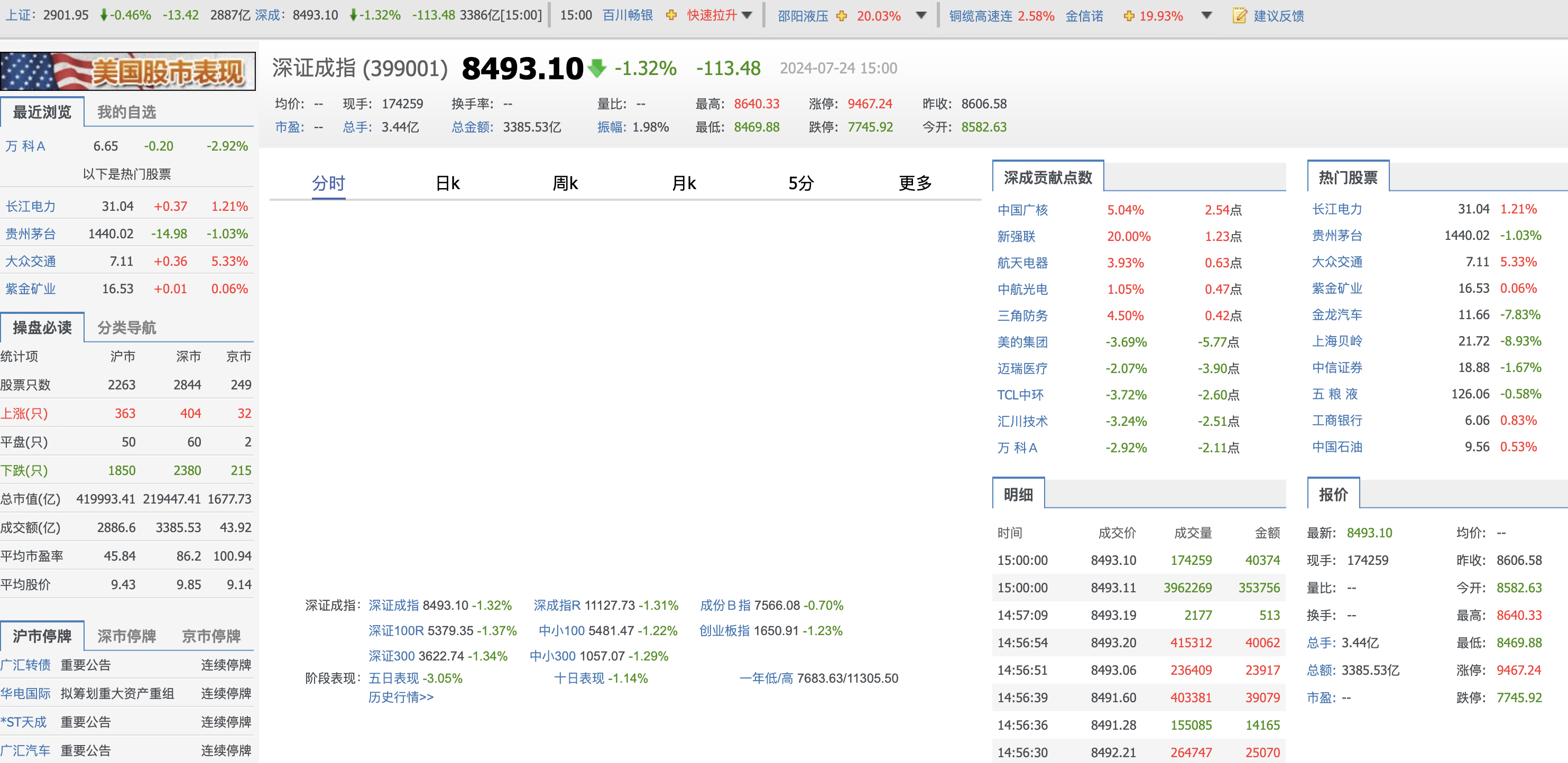
Task: Open the 深成指R index link
Action: pos(557,605)
